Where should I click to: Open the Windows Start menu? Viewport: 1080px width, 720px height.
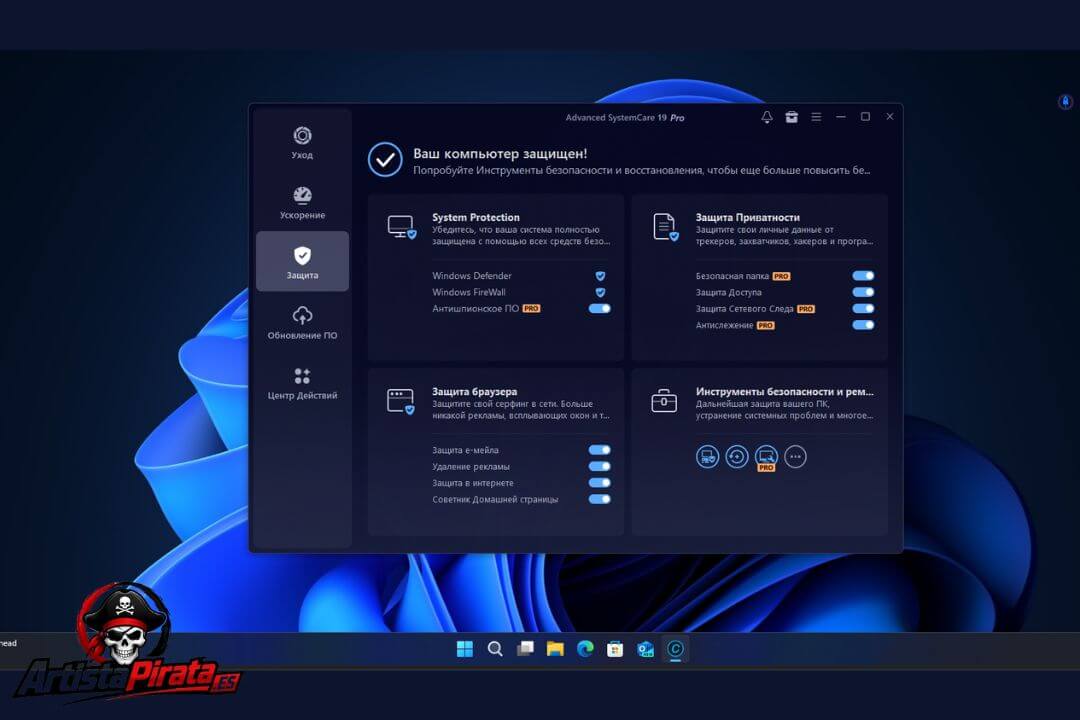tap(465, 649)
